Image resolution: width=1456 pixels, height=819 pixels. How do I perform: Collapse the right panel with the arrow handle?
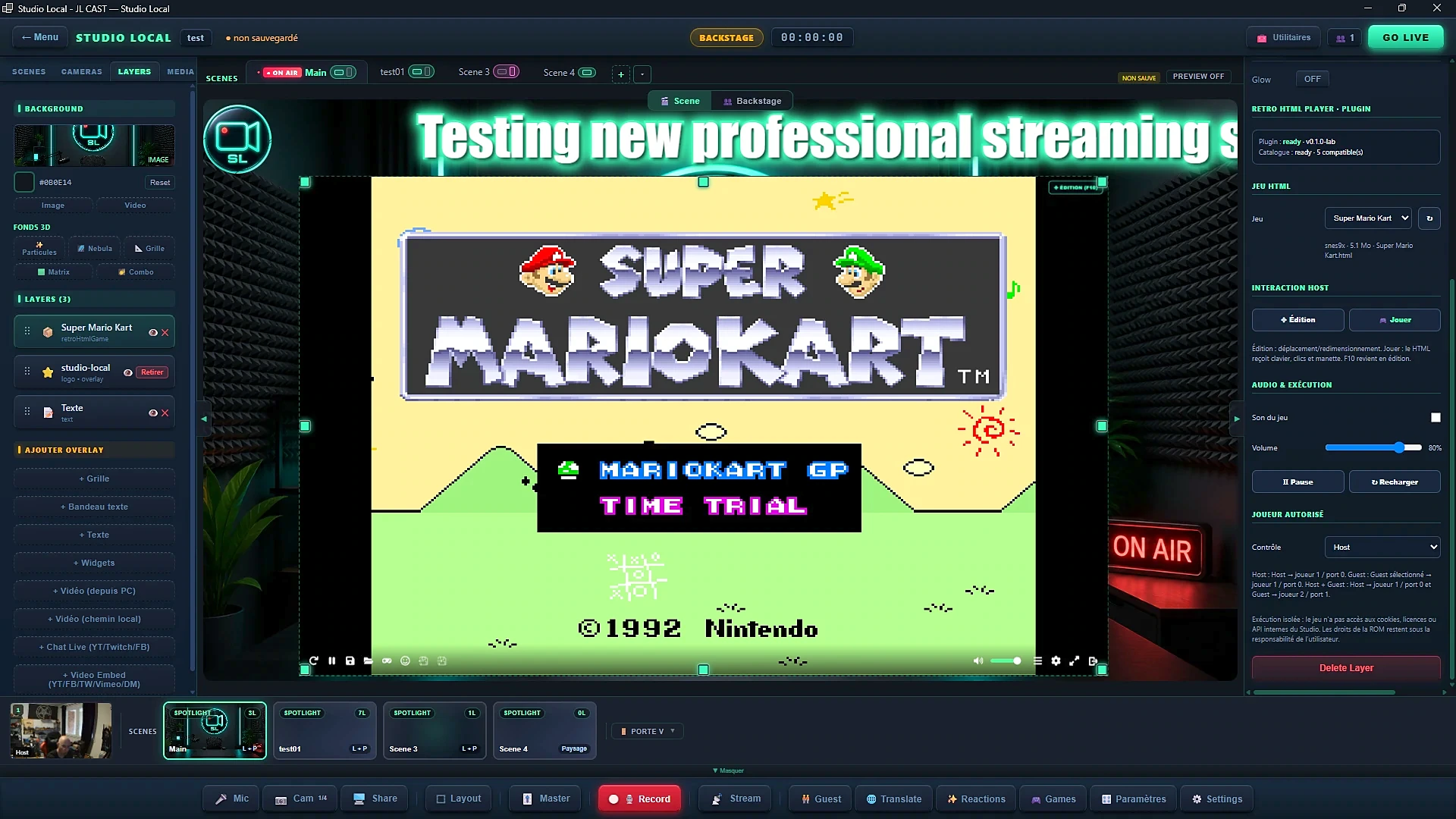pos(1236,419)
